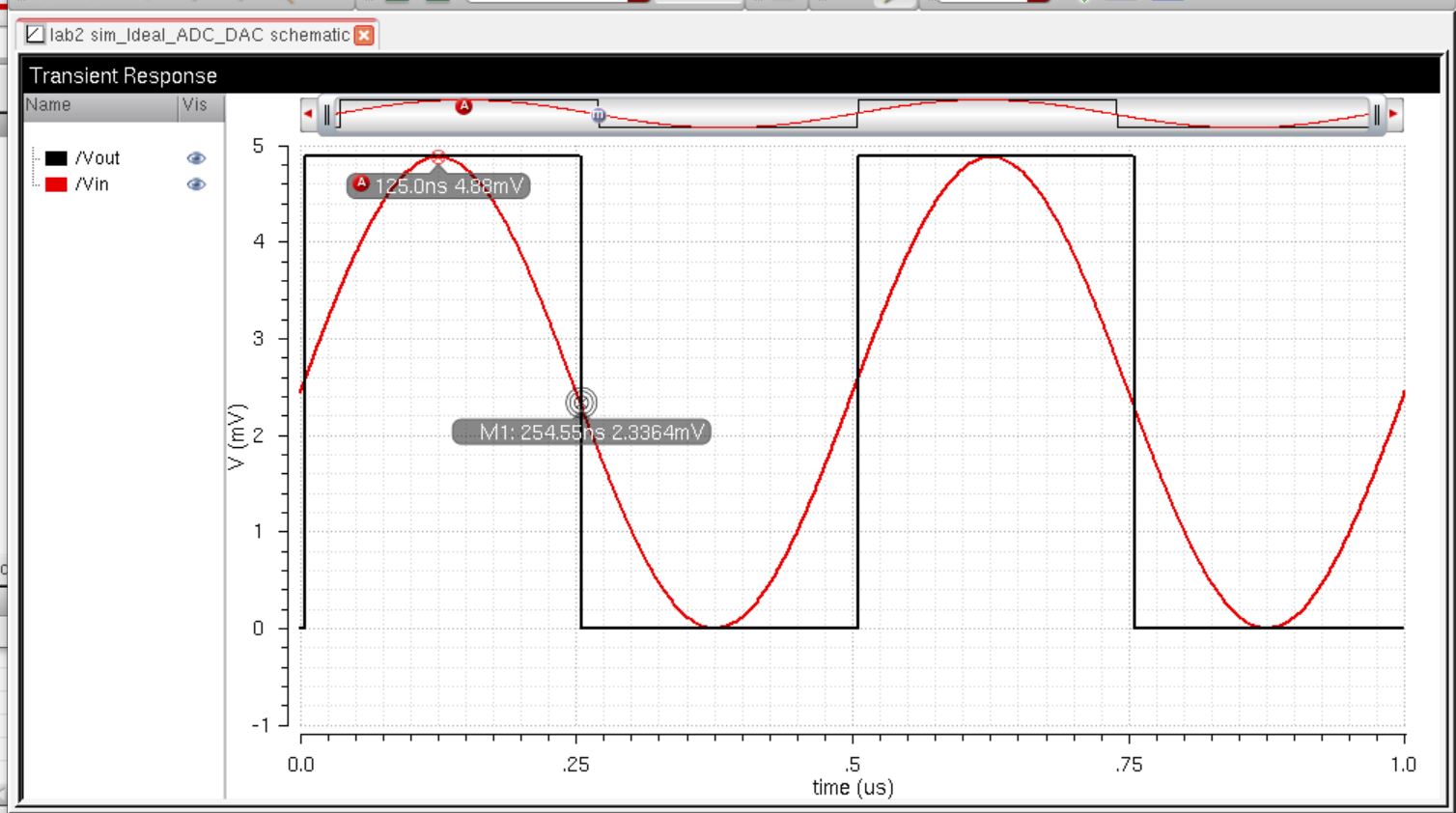Click the right scroll arrow of overview strip

(1393, 114)
